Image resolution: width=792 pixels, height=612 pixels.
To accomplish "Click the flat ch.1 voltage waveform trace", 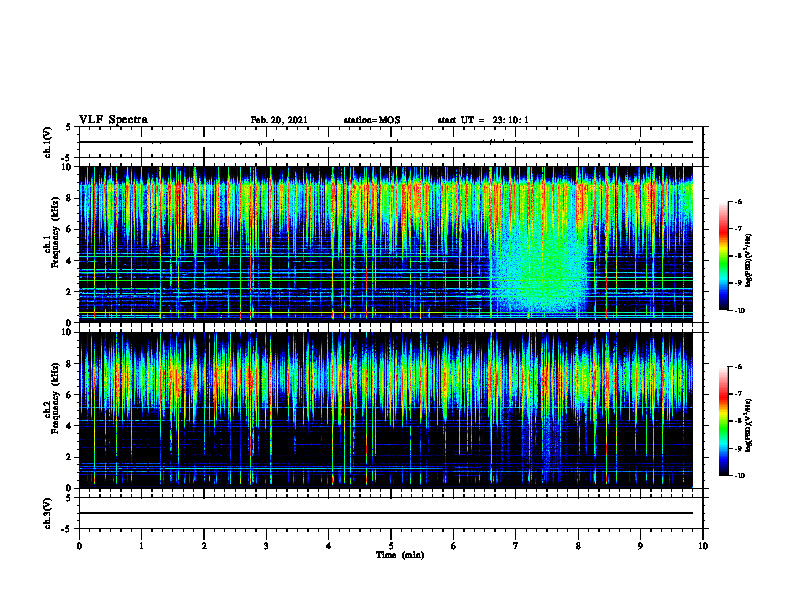I will [386, 142].
